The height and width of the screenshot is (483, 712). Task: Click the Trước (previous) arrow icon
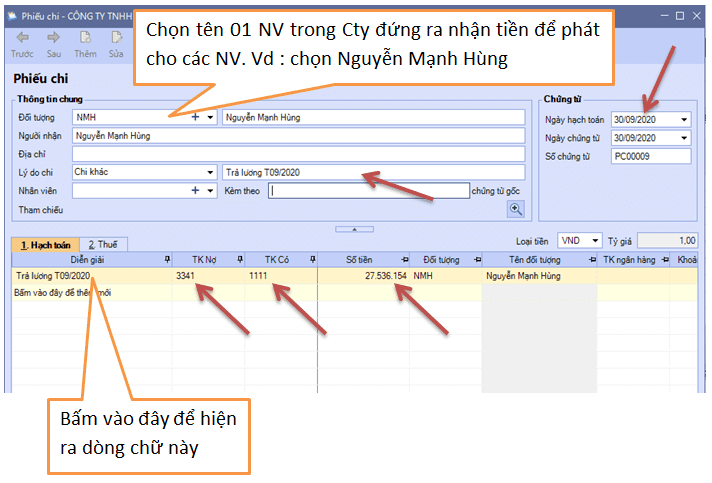(23, 39)
